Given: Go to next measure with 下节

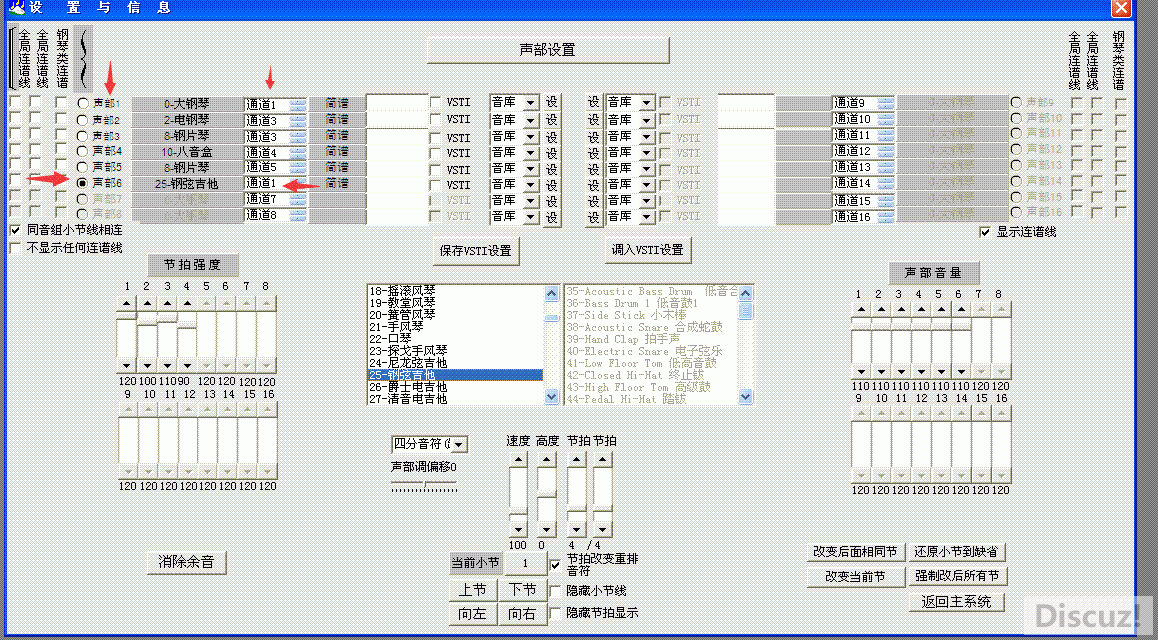Looking at the screenshot, I should [523, 590].
